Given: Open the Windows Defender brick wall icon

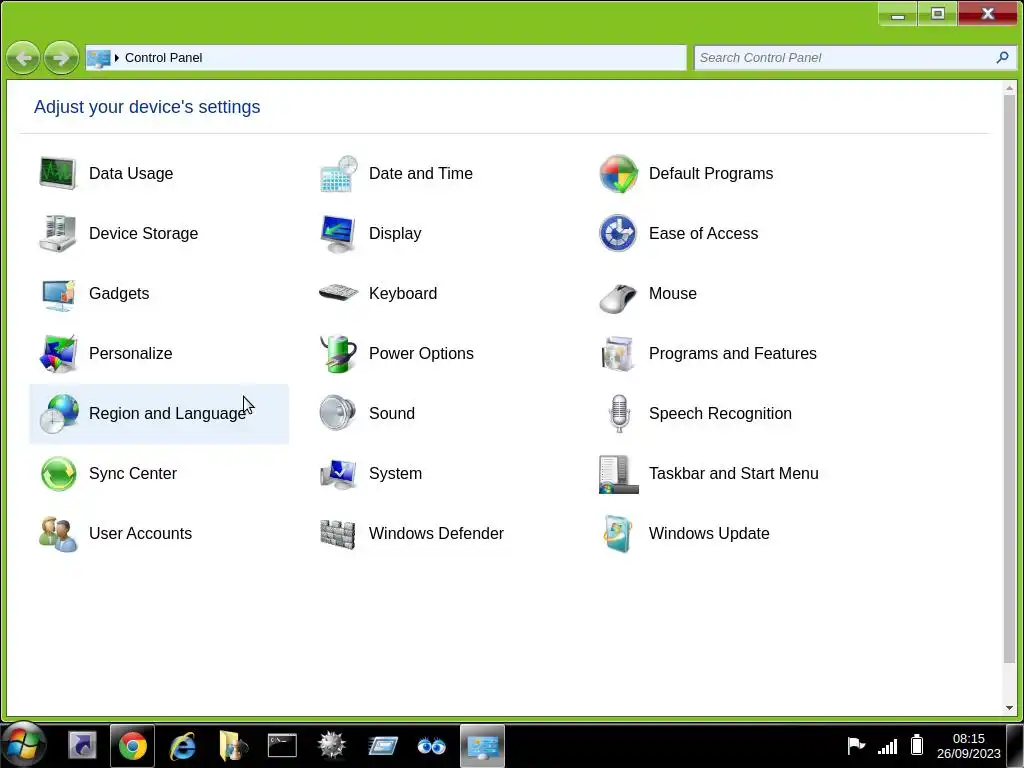Looking at the screenshot, I should coord(338,534).
